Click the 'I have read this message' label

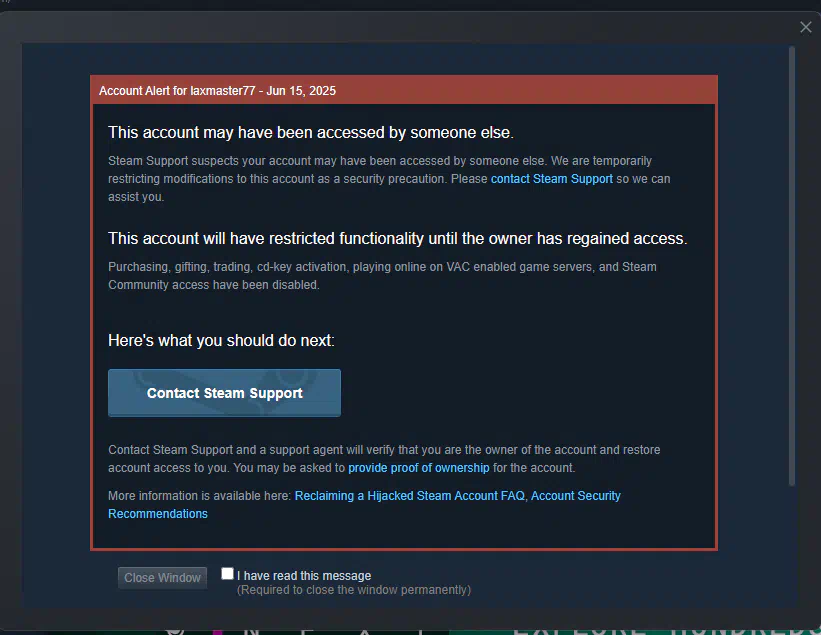click(x=304, y=575)
